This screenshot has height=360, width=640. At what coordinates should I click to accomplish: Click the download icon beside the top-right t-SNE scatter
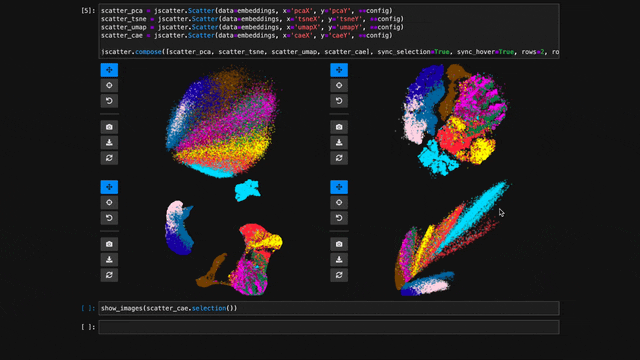(339, 142)
